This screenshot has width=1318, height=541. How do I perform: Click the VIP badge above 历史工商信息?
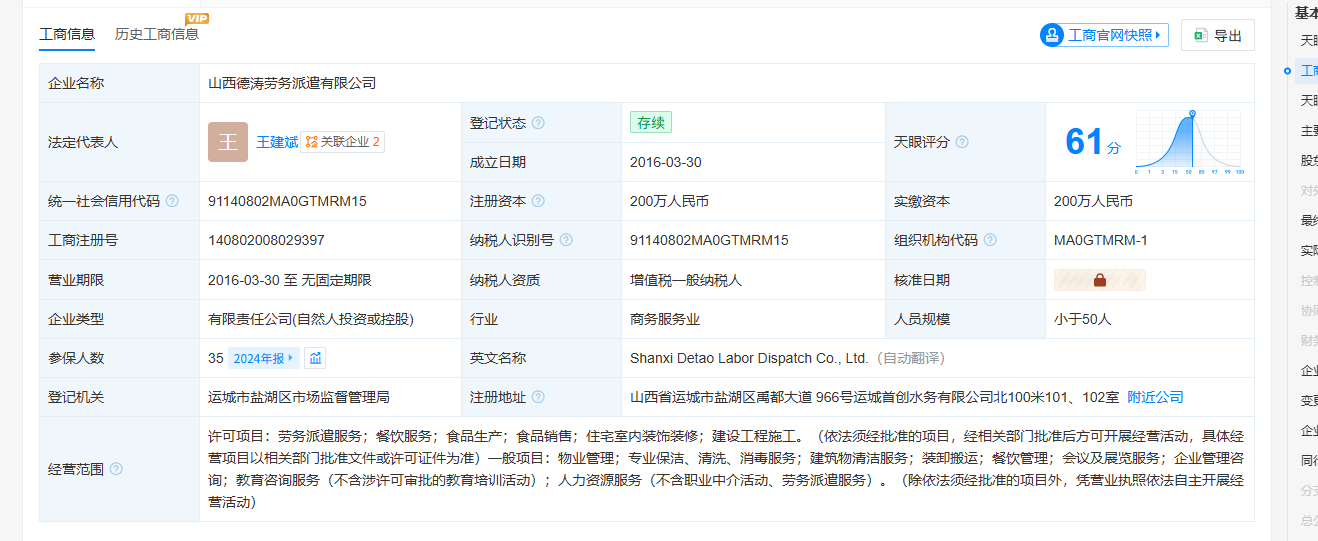click(x=197, y=19)
